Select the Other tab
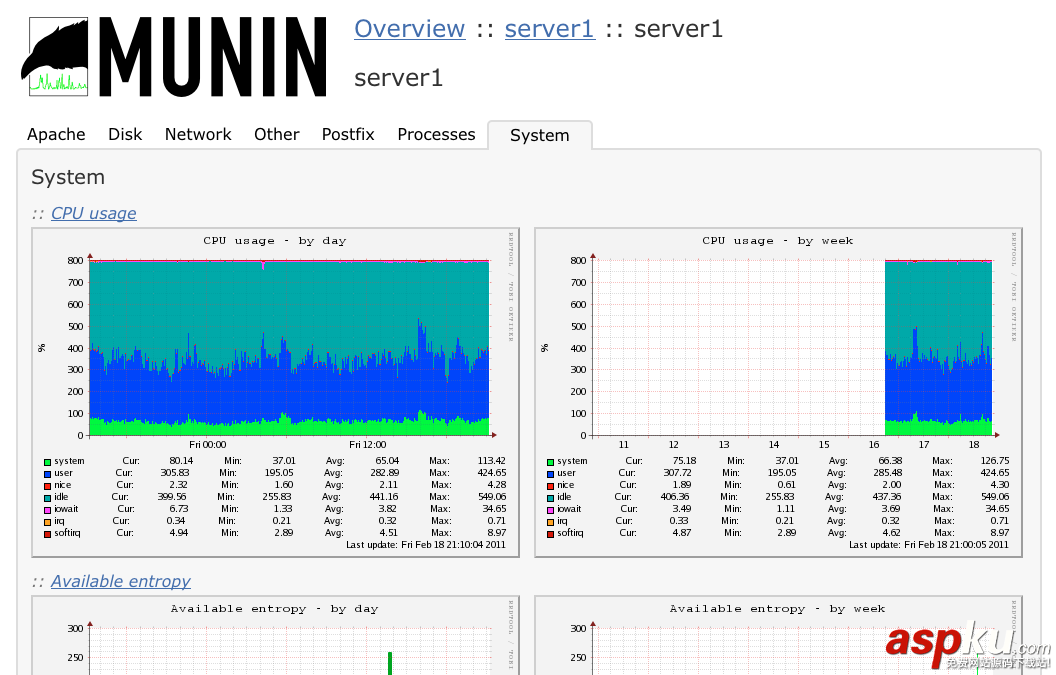1056x675 pixels. coord(276,135)
